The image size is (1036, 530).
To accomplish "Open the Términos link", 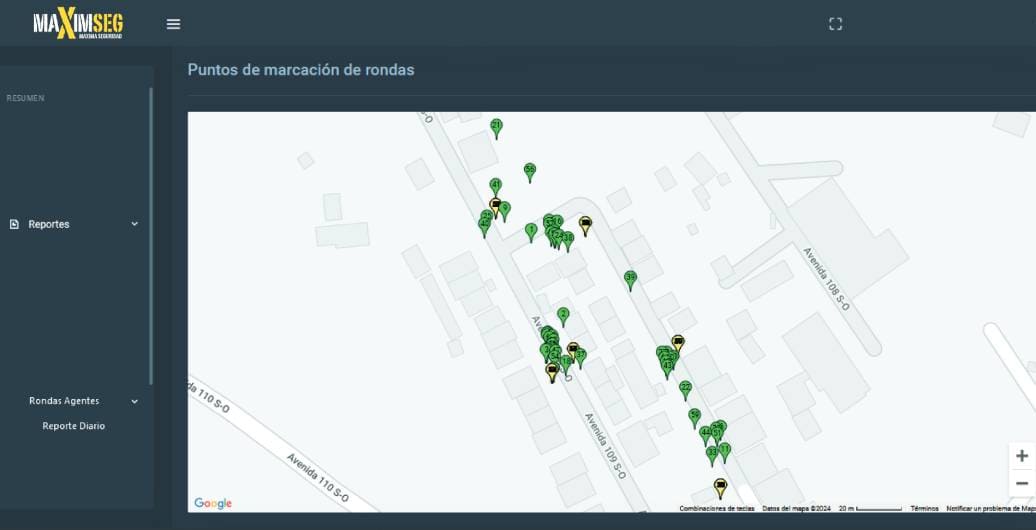I will pyautogui.click(x=924, y=508).
